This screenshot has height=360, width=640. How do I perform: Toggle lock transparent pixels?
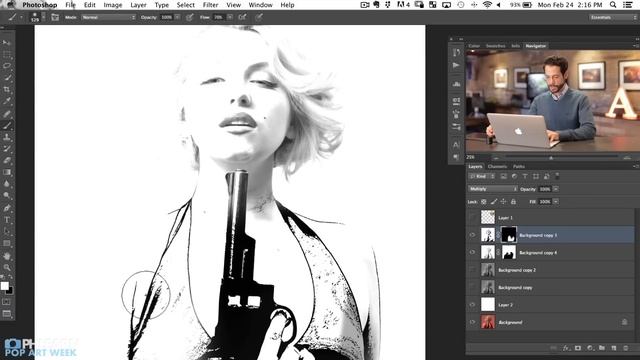[x=484, y=202]
